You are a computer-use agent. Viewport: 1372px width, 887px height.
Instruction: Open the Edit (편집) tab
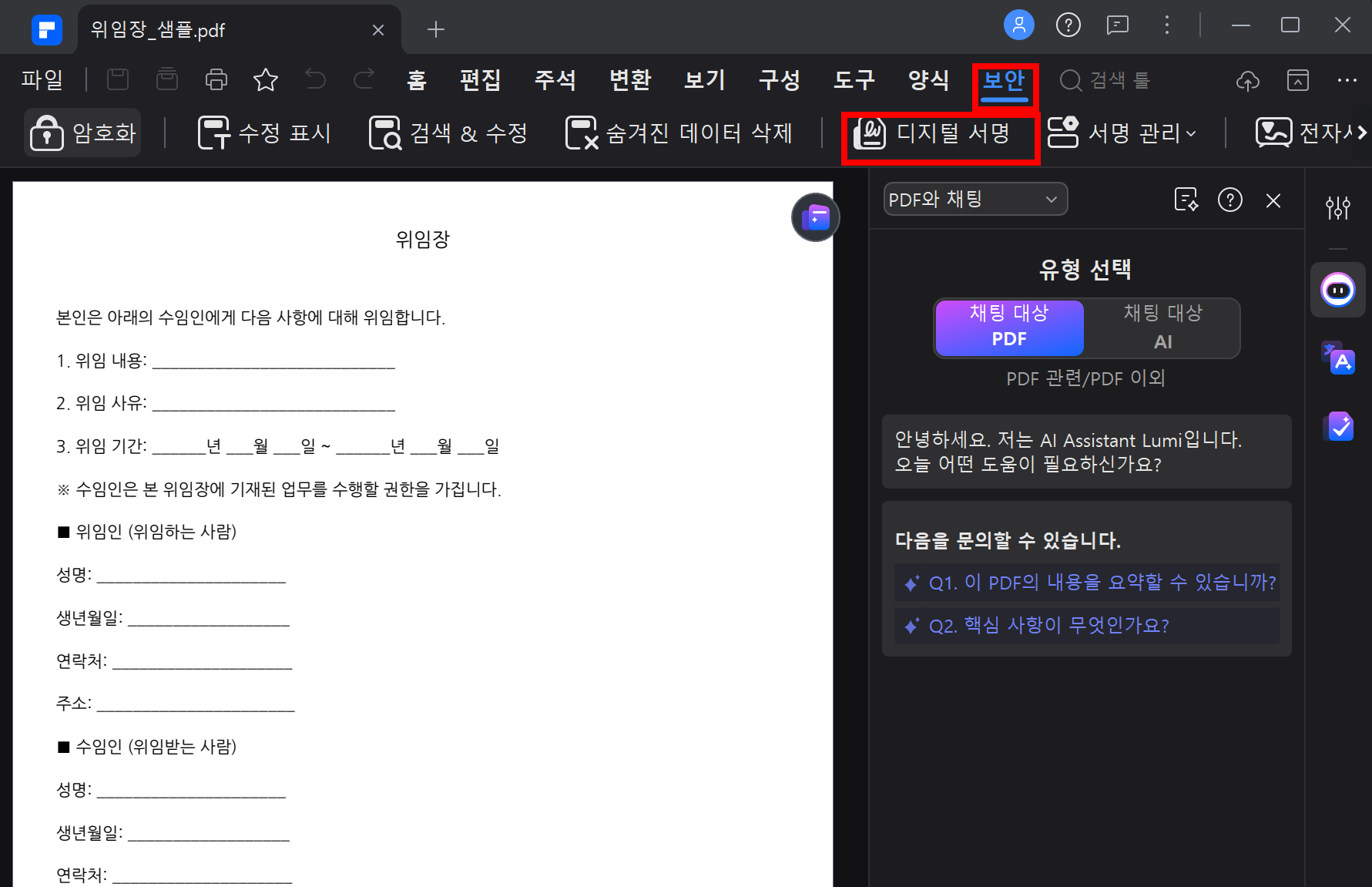click(480, 79)
